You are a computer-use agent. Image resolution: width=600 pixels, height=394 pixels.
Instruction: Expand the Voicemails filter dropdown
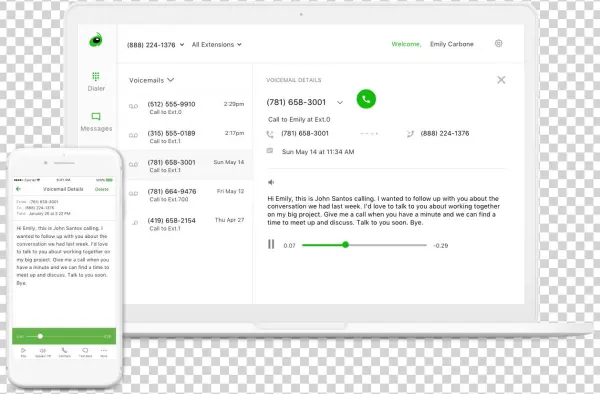pyautogui.click(x=152, y=80)
